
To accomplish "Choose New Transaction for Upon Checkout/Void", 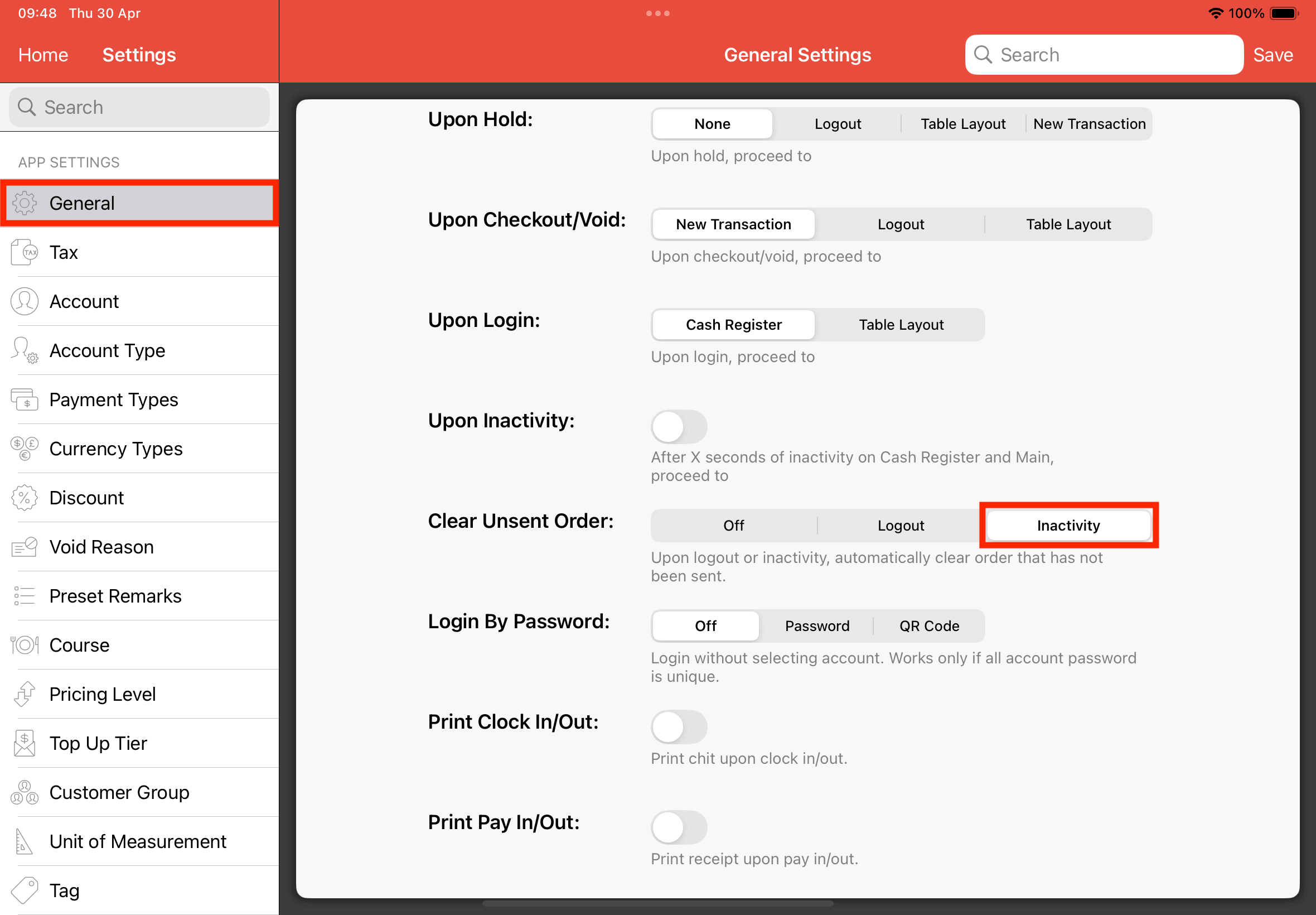I will pyautogui.click(x=733, y=224).
